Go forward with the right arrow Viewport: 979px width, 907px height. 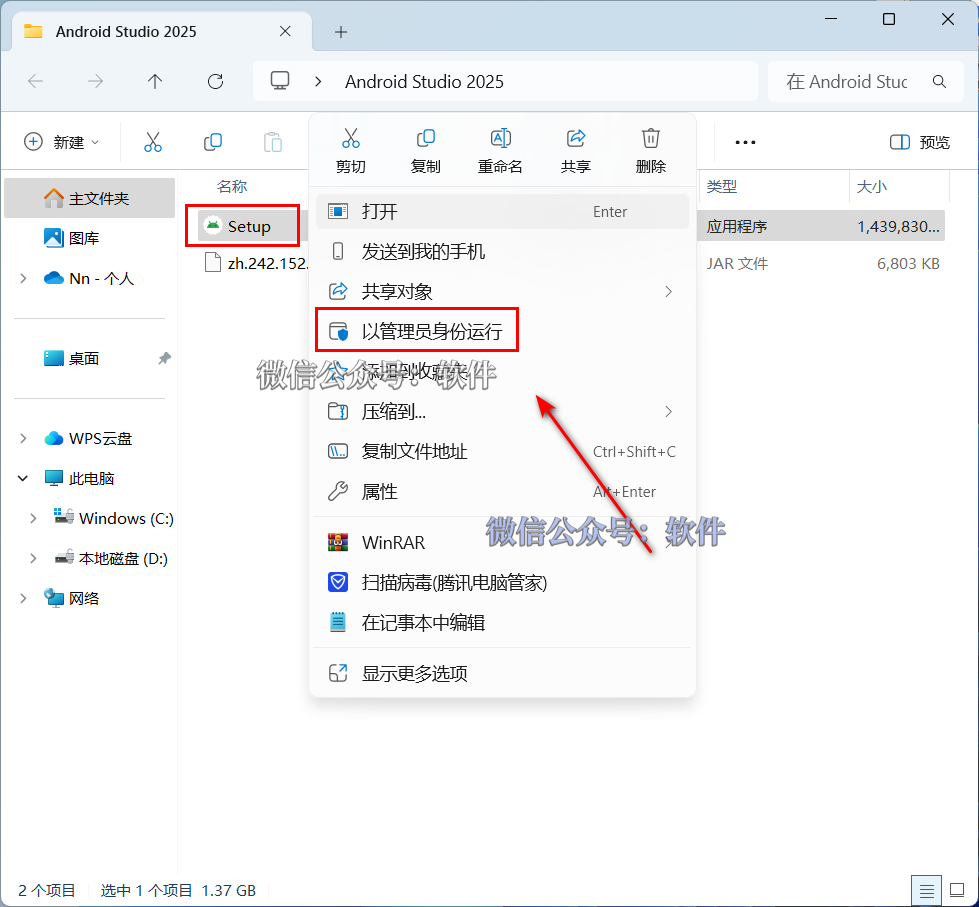pyautogui.click(x=96, y=81)
